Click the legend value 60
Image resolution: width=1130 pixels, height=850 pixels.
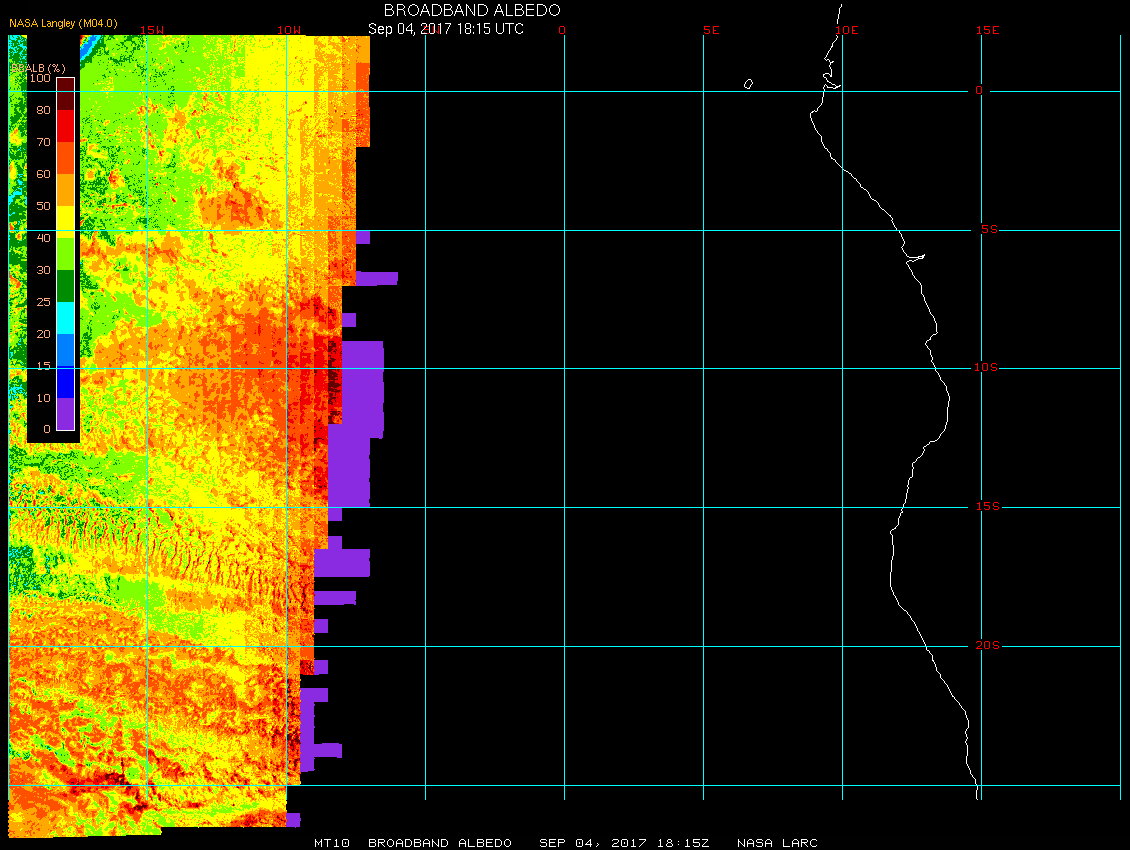tap(43, 174)
